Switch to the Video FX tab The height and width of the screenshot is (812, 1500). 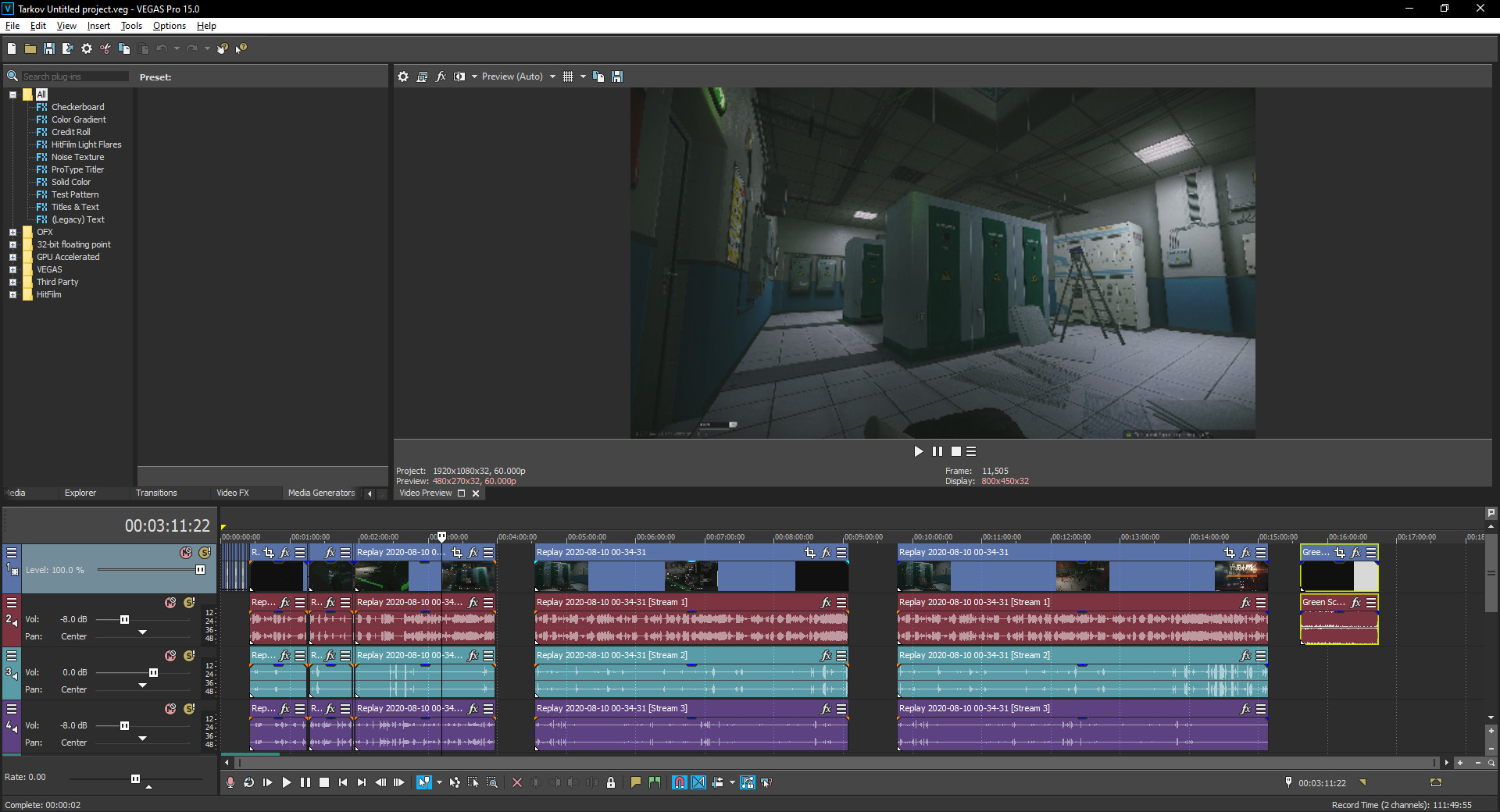[233, 493]
